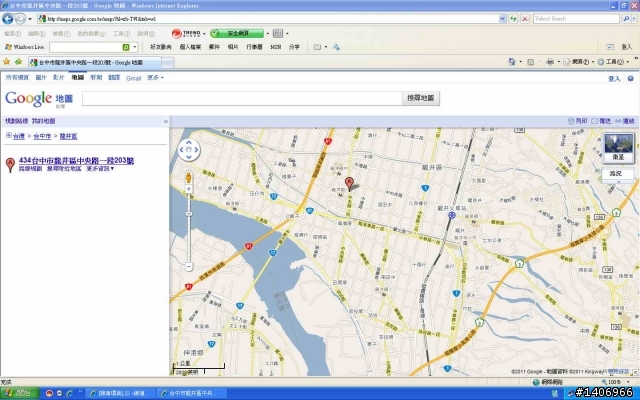Click the red Stop loading button

tap(525, 19)
